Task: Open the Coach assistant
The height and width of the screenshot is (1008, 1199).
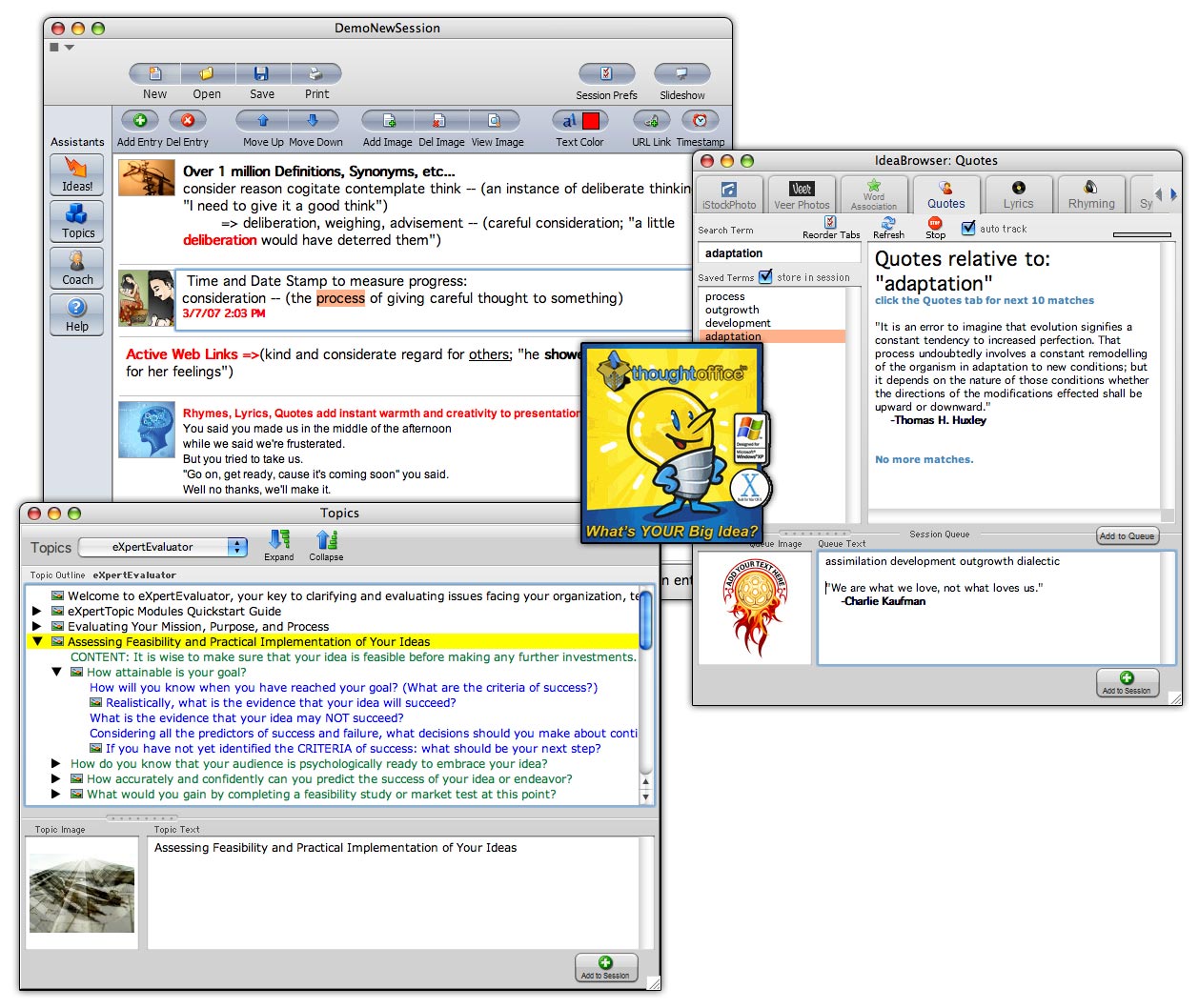Action: 77,268
